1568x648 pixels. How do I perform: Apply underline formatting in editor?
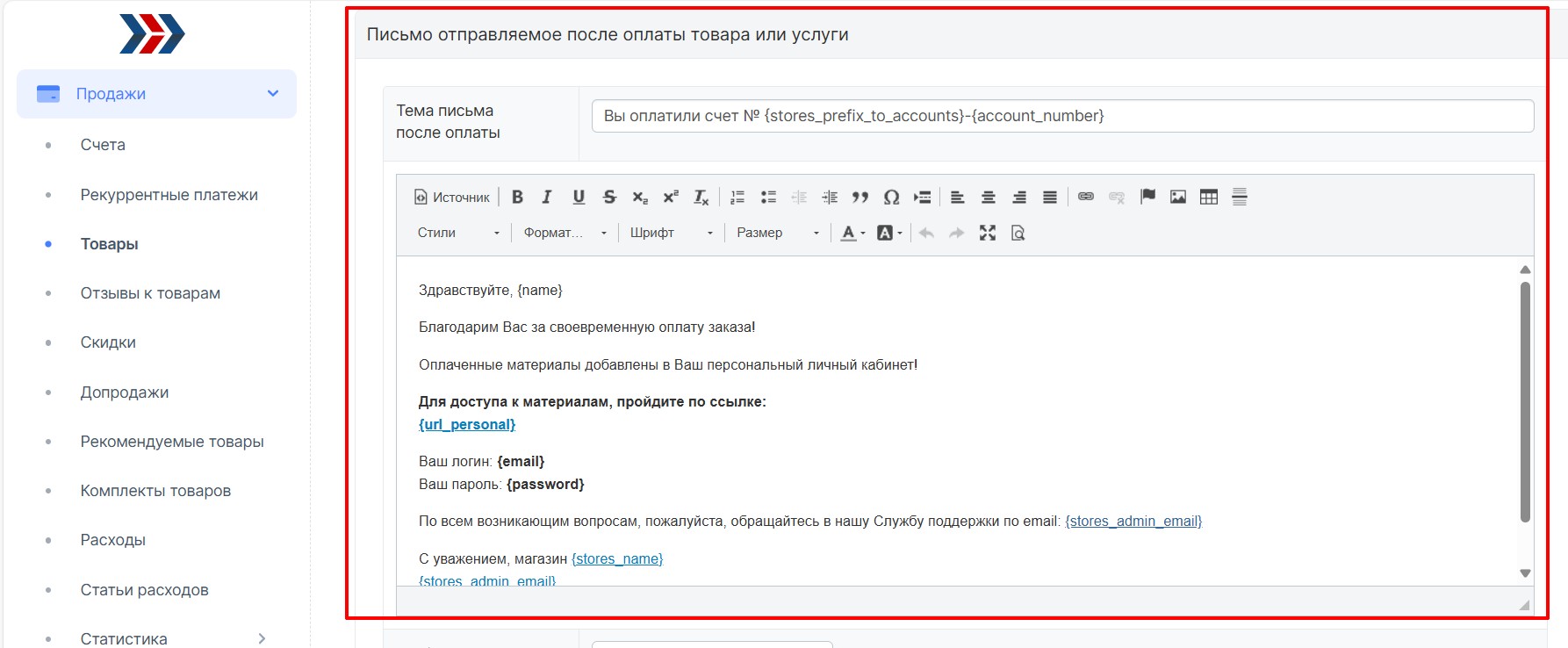[x=579, y=197]
